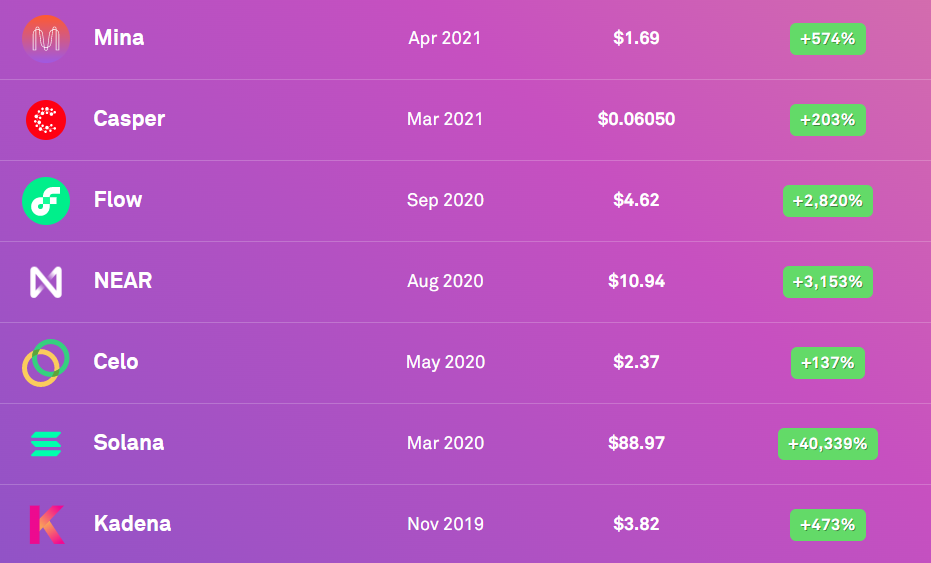This screenshot has width=931, height=563.
Task: Click the Kadena name label
Action: pyautogui.click(x=132, y=524)
